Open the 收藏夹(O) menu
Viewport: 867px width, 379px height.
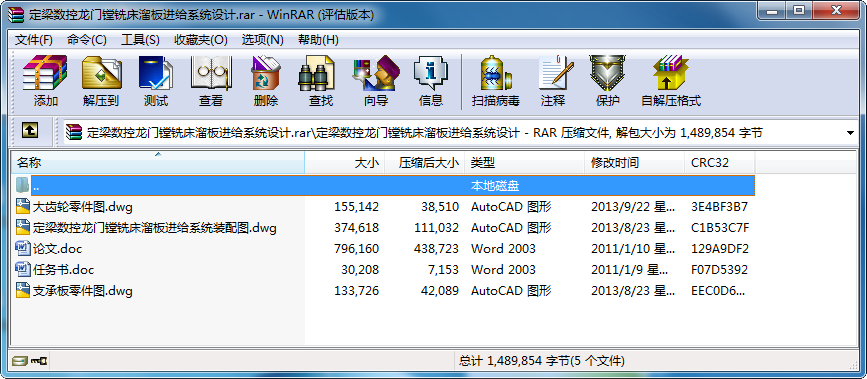point(201,40)
